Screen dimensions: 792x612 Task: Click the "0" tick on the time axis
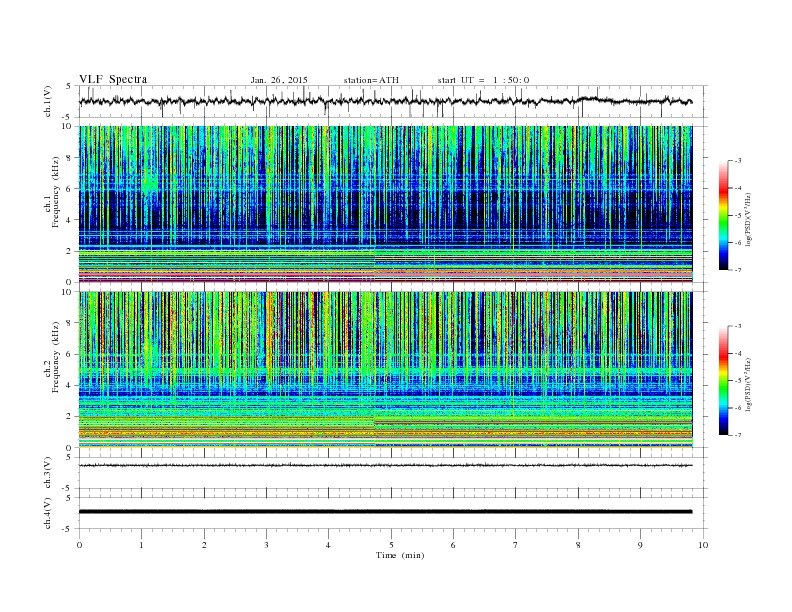point(79,545)
